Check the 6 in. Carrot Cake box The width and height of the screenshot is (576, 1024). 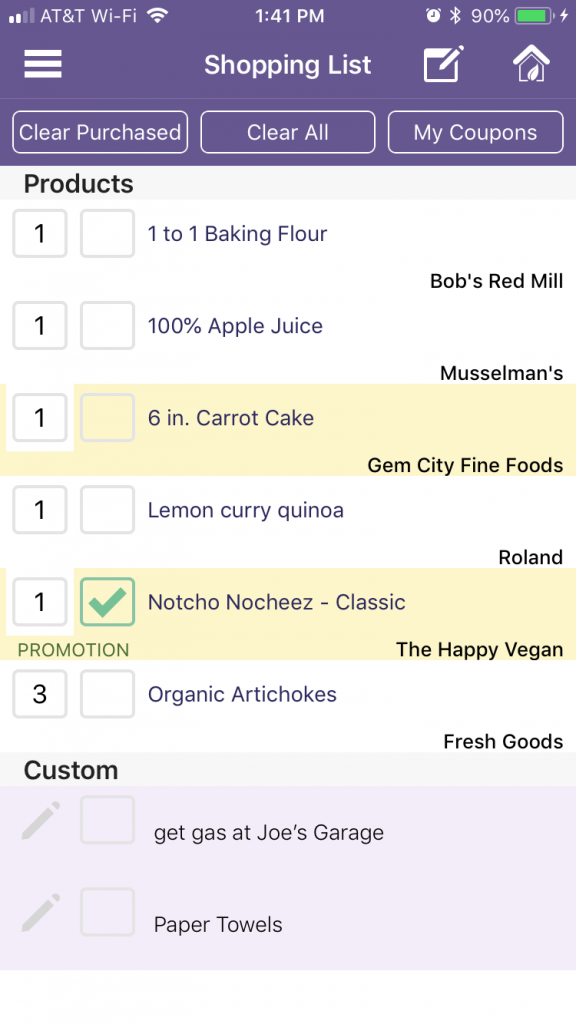coord(107,417)
